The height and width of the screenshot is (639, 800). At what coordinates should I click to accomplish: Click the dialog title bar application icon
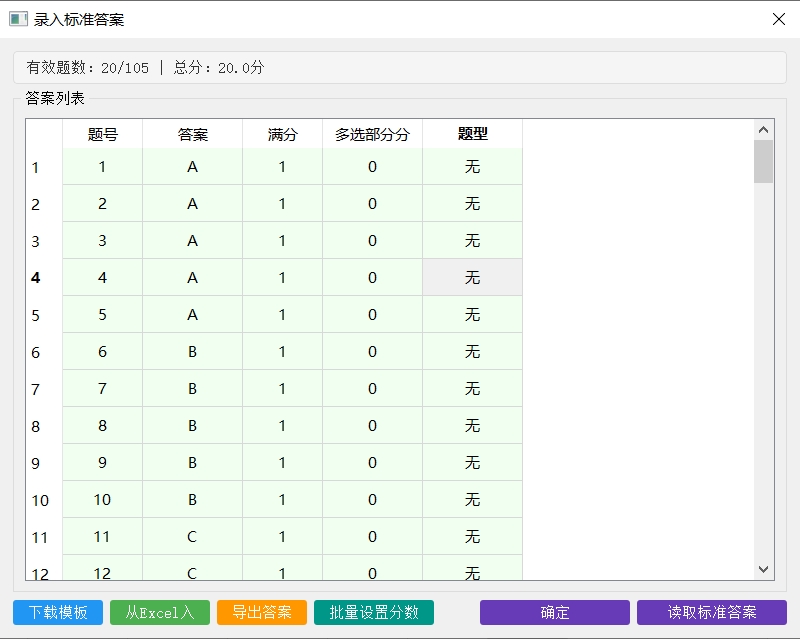tap(18, 19)
